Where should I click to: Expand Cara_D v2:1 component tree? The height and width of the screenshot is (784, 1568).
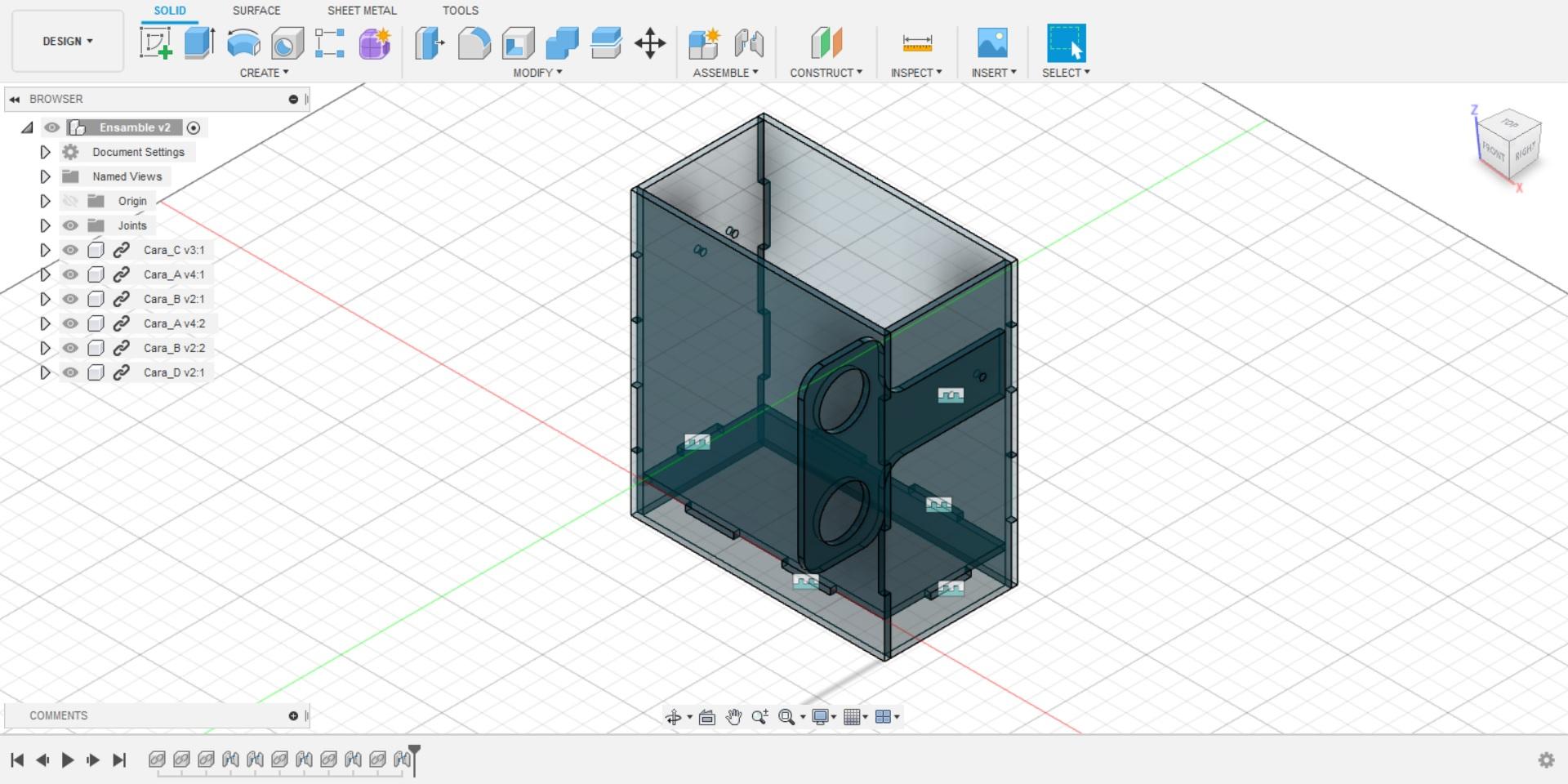point(45,372)
